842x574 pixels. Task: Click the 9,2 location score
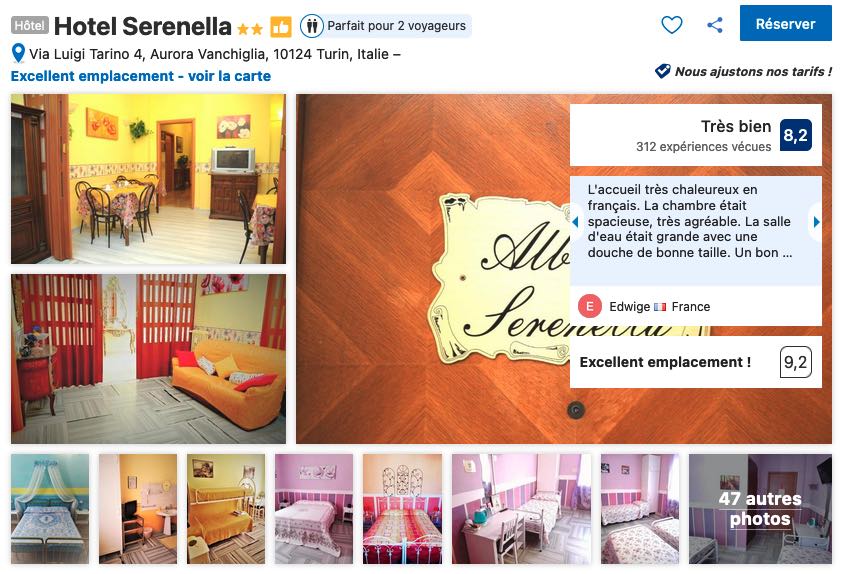tap(795, 362)
